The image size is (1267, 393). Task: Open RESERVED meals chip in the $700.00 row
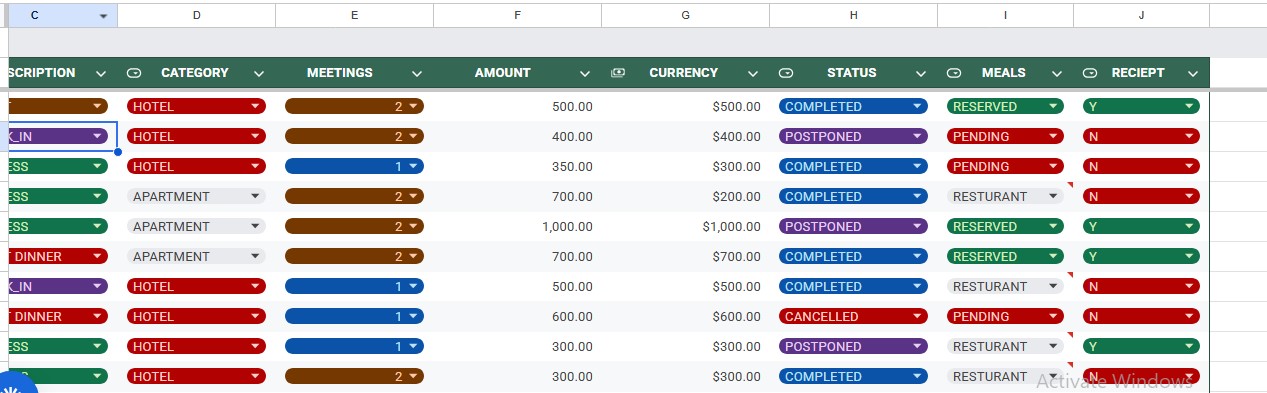(1005, 256)
